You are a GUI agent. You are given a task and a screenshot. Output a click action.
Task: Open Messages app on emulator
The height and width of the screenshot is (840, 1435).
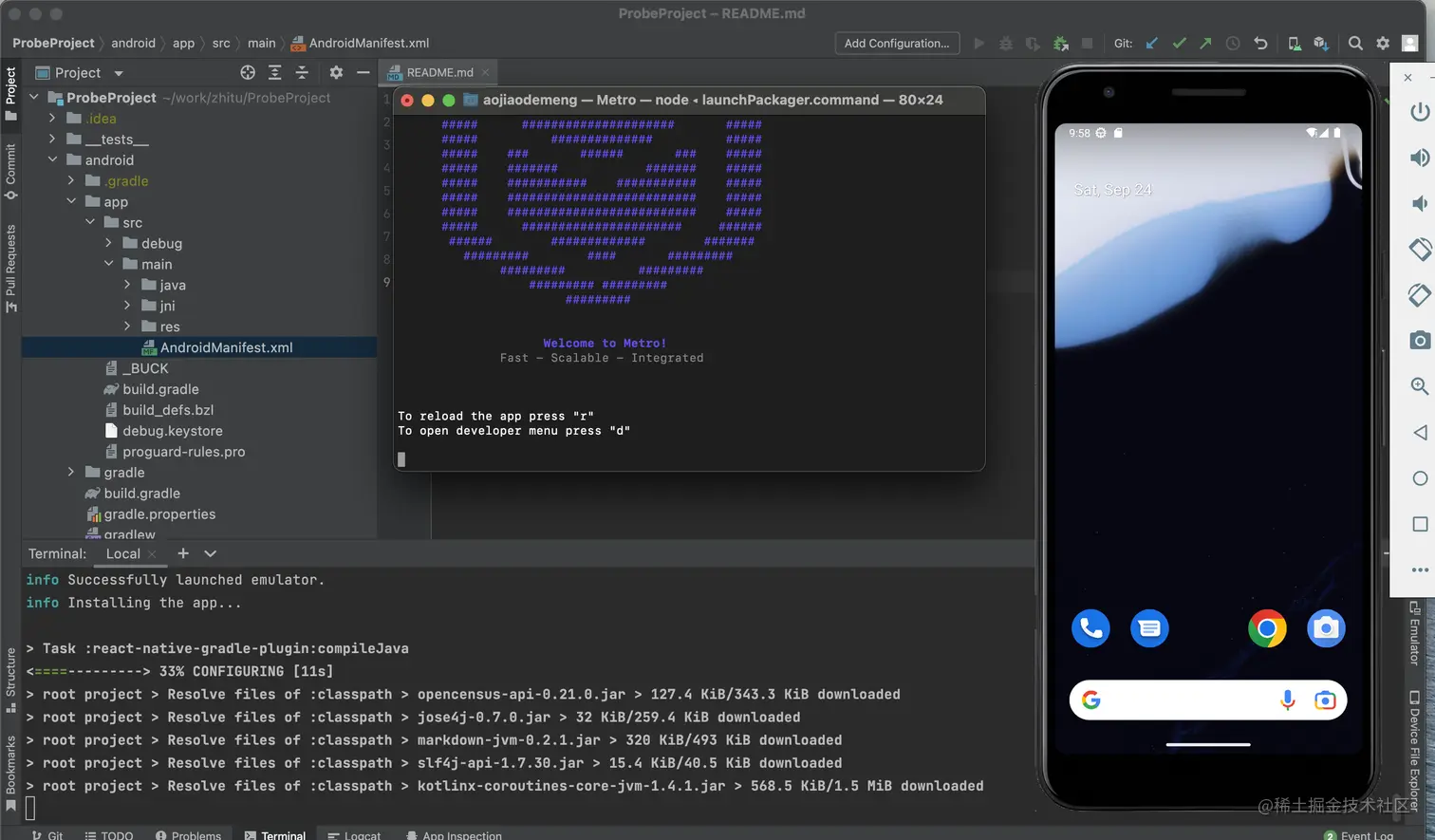coord(1149,628)
